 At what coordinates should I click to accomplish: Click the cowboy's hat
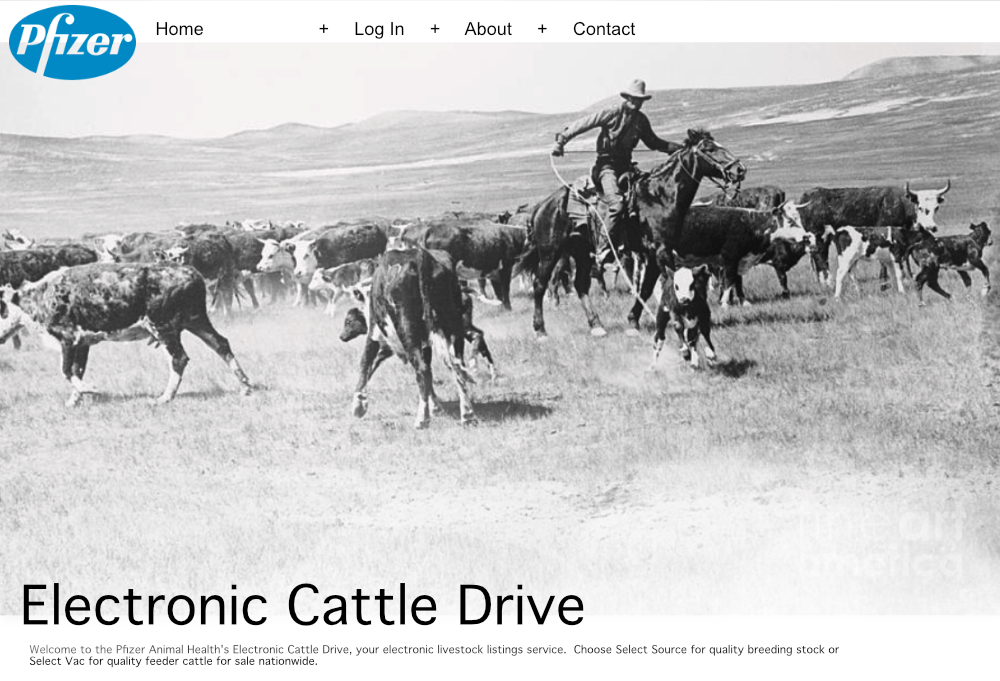point(635,90)
